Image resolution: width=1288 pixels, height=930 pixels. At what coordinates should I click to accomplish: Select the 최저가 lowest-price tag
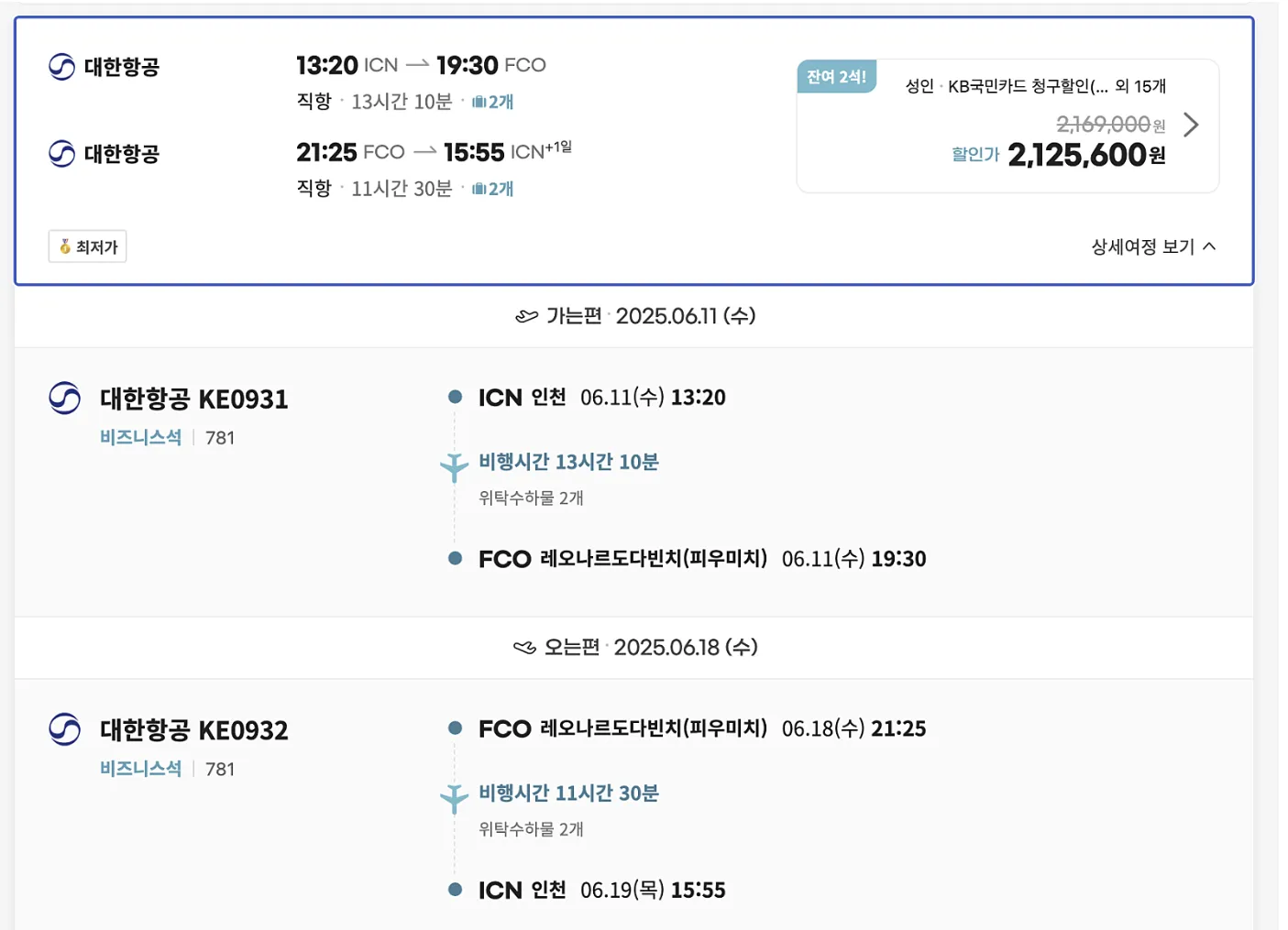click(x=88, y=246)
